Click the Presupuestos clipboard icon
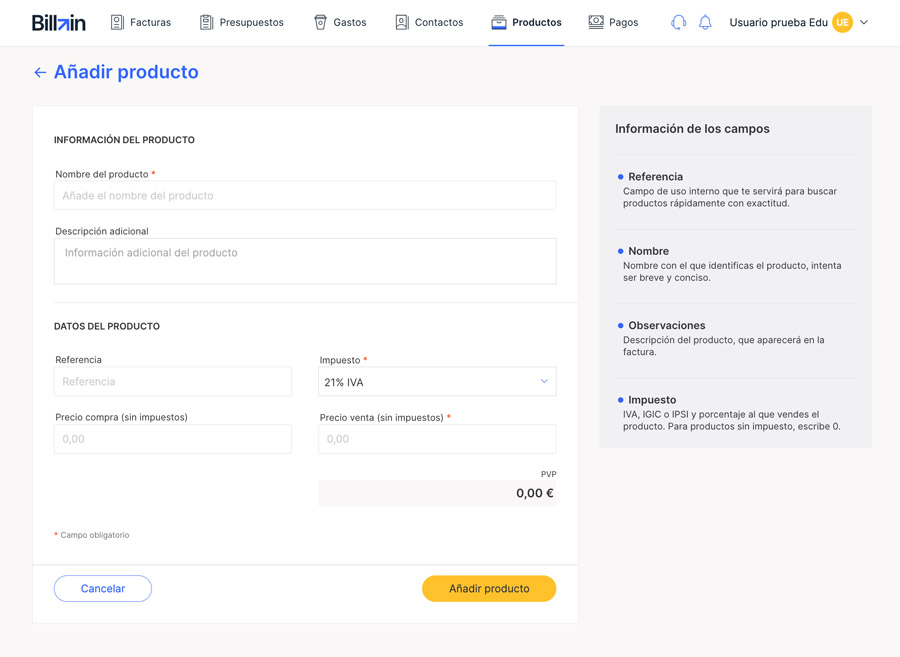The image size is (900, 657). coord(206,22)
